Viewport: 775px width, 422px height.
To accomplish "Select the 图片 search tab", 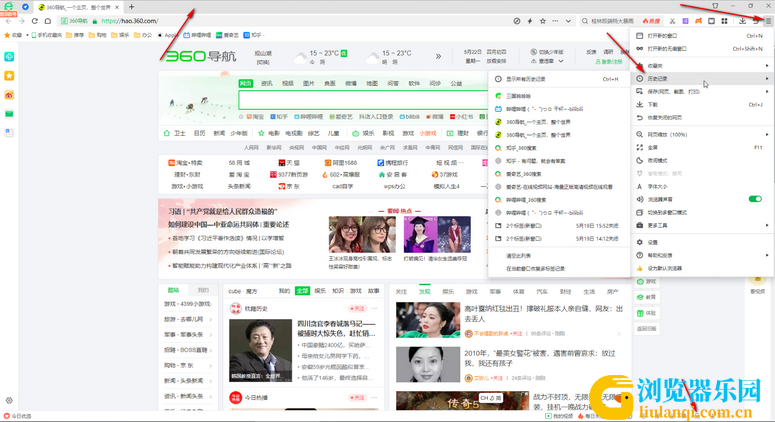I will pyautogui.click(x=309, y=84).
